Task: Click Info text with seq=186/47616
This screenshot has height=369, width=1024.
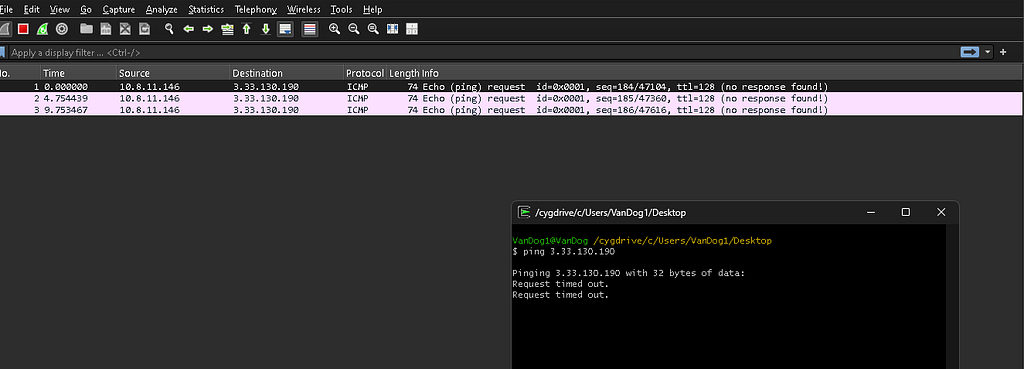Action: 625,110
